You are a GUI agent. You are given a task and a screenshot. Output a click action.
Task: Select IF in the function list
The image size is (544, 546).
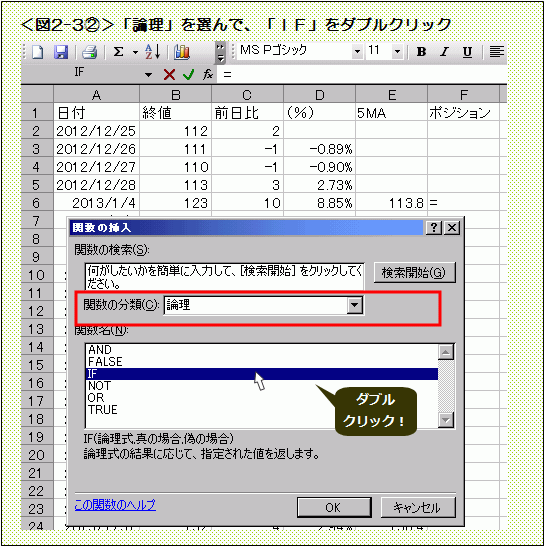262,374
